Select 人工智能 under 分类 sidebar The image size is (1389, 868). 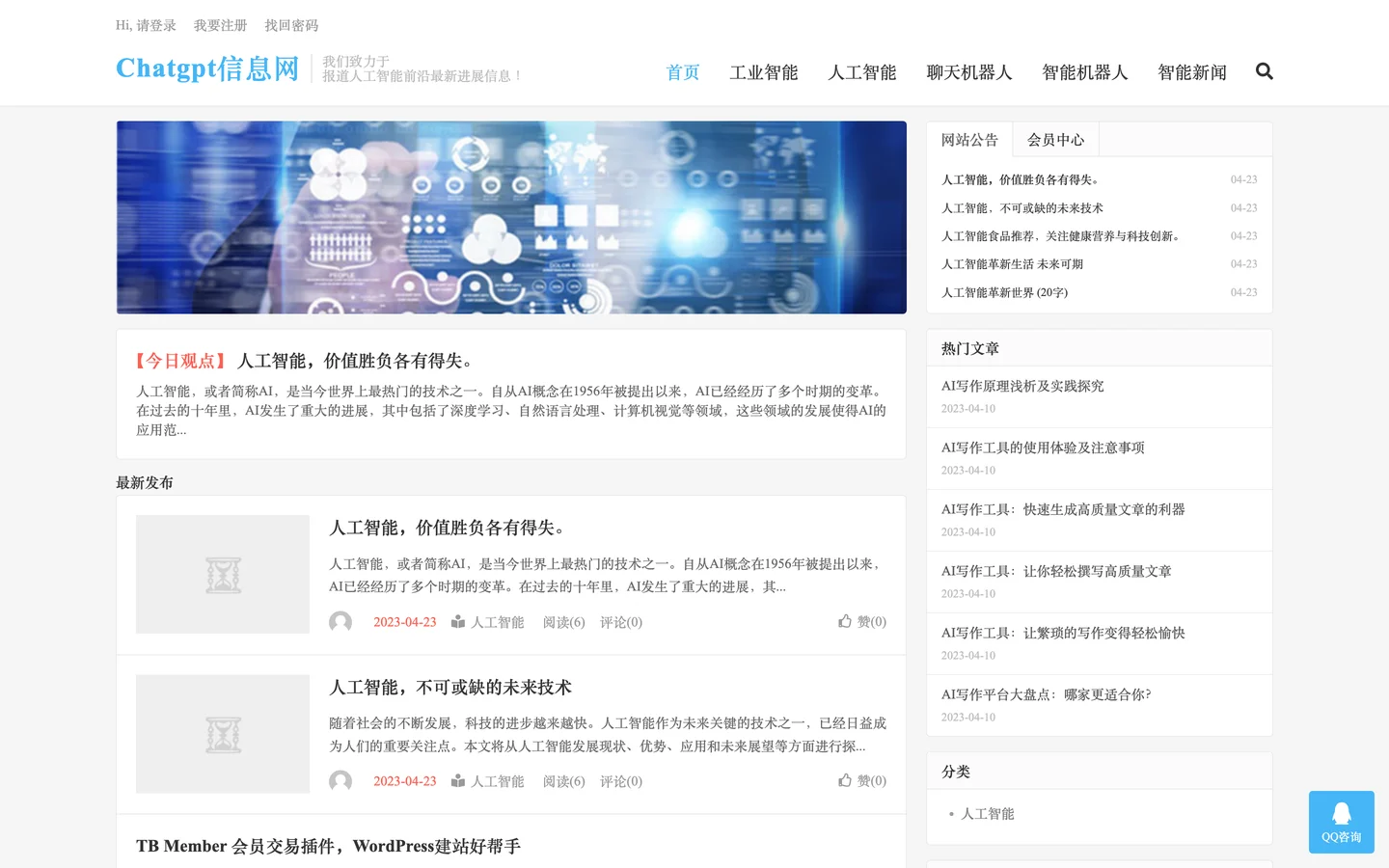988,814
